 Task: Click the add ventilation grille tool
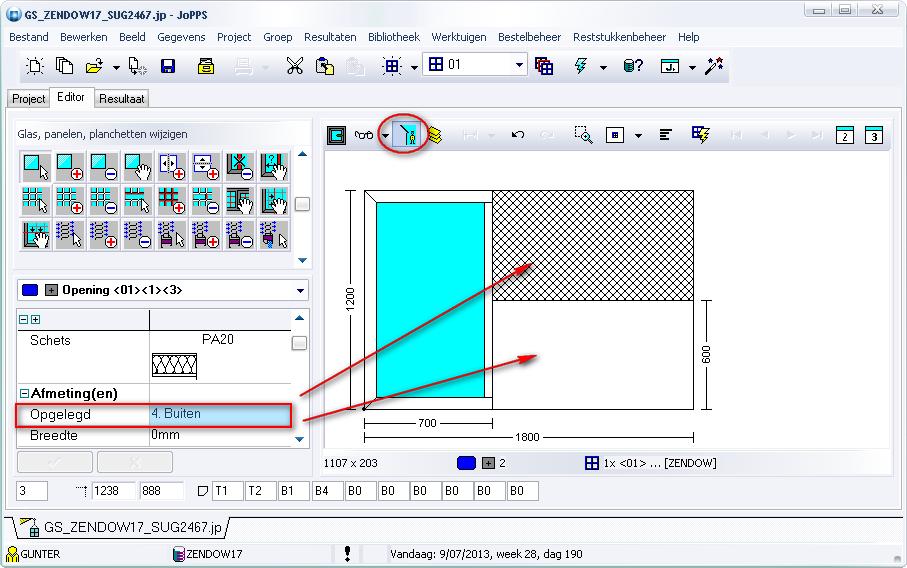point(104,234)
